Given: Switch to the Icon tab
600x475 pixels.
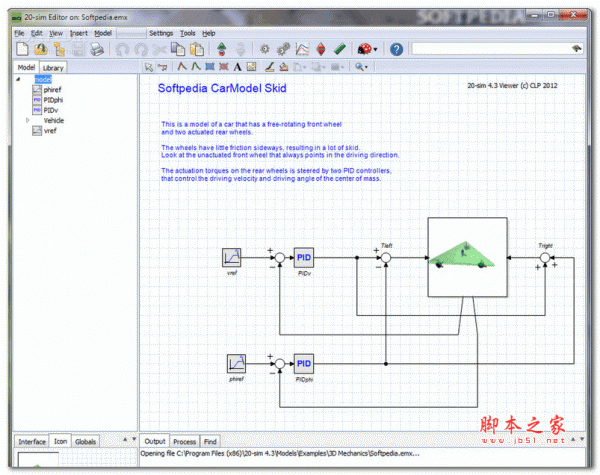Looking at the screenshot, I should click(x=60, y=441).
